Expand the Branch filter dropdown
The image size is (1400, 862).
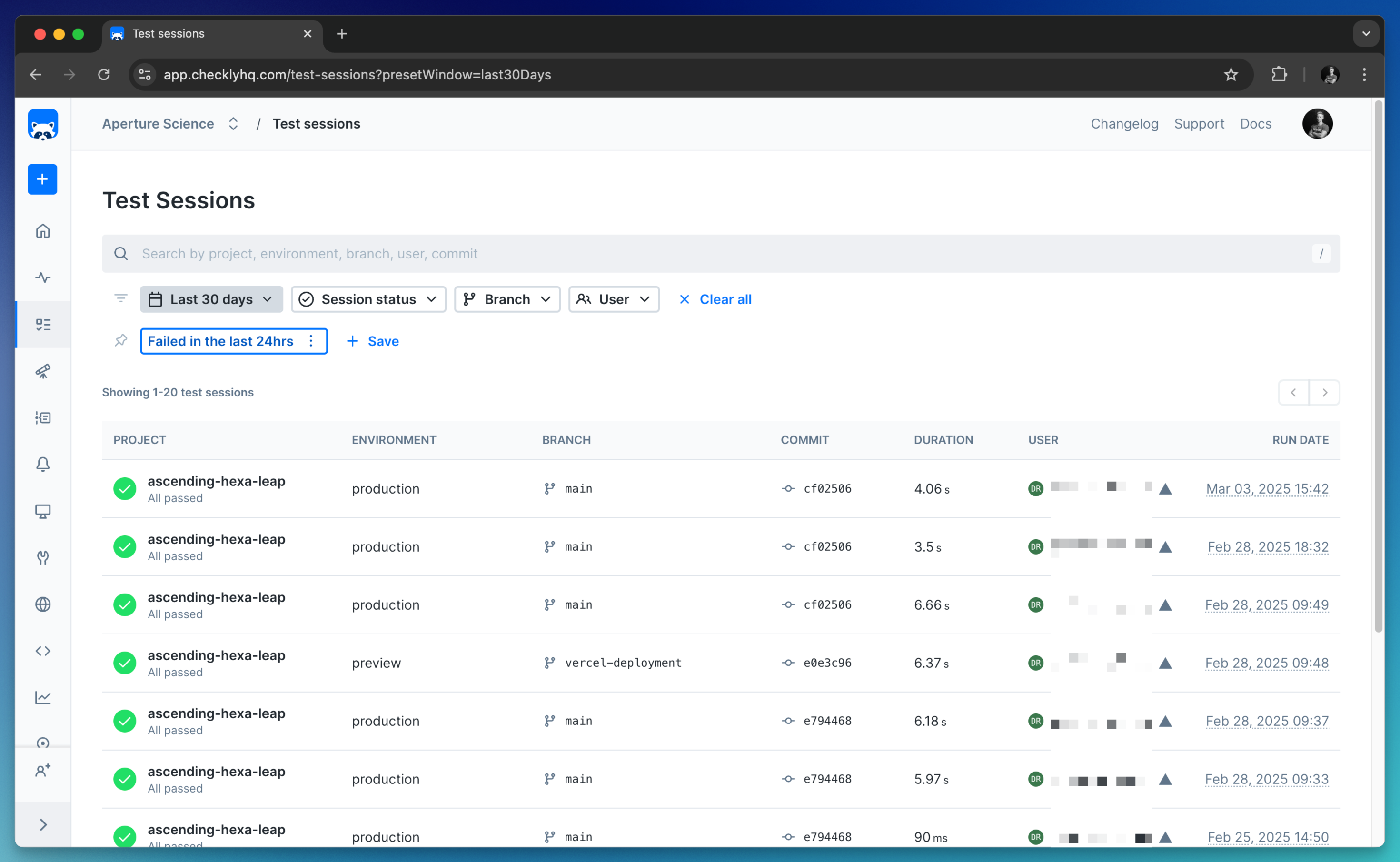(x=507, y=299)
